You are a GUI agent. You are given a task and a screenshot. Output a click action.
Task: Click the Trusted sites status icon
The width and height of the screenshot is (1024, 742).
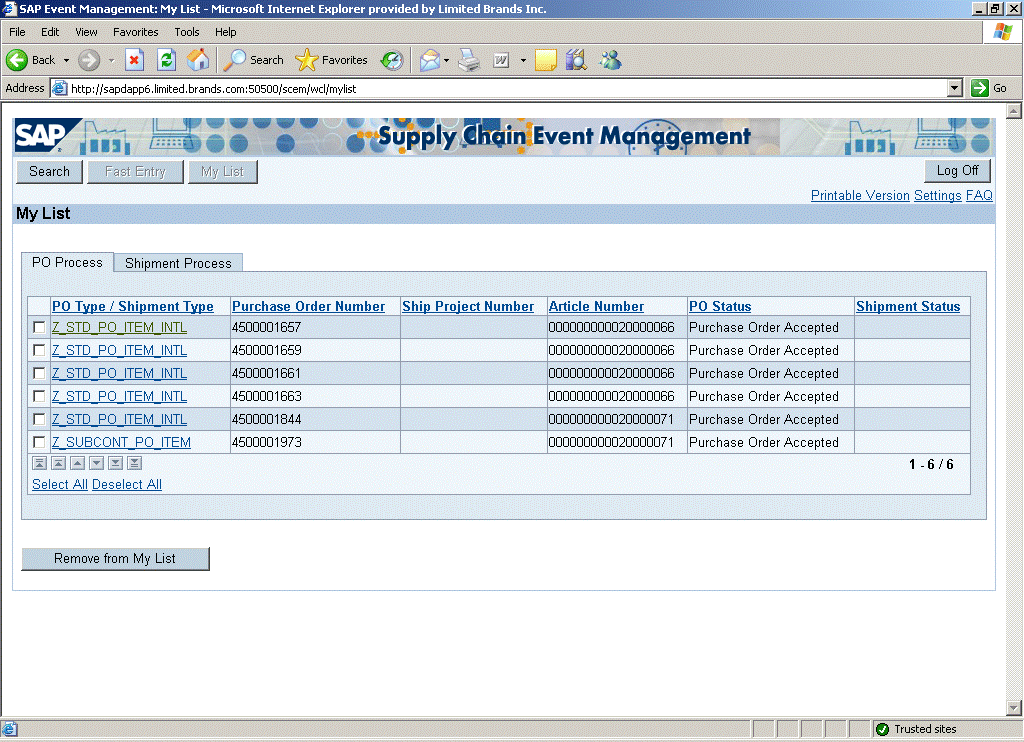[x=882, y=729]
